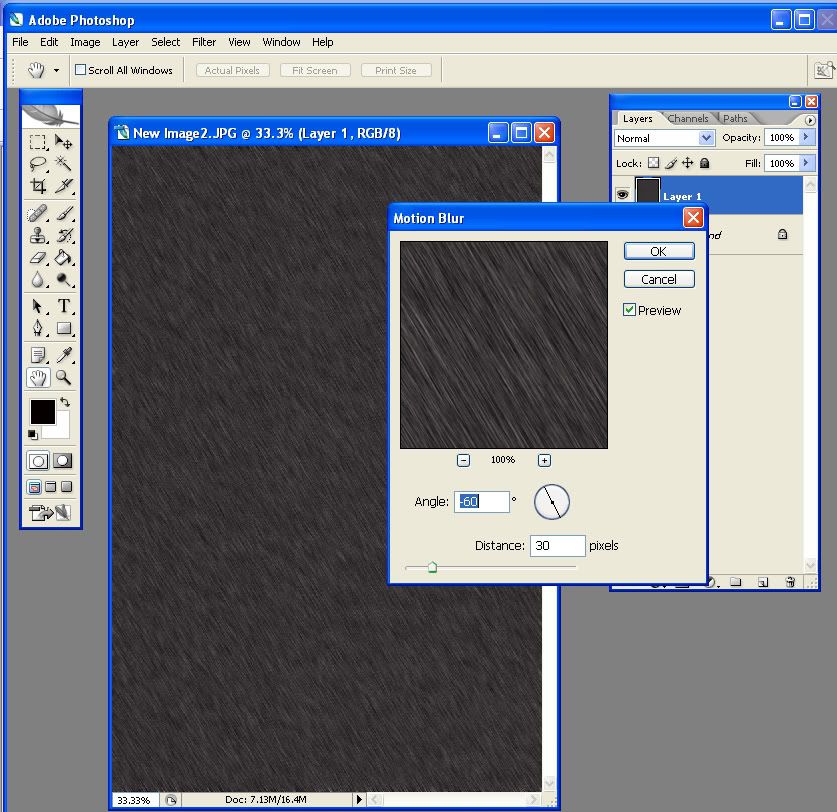Expand the Opacity slider arrow
The height and width of the screenshot is (812, 837).
pyautogui.click(x=808, y=138)
